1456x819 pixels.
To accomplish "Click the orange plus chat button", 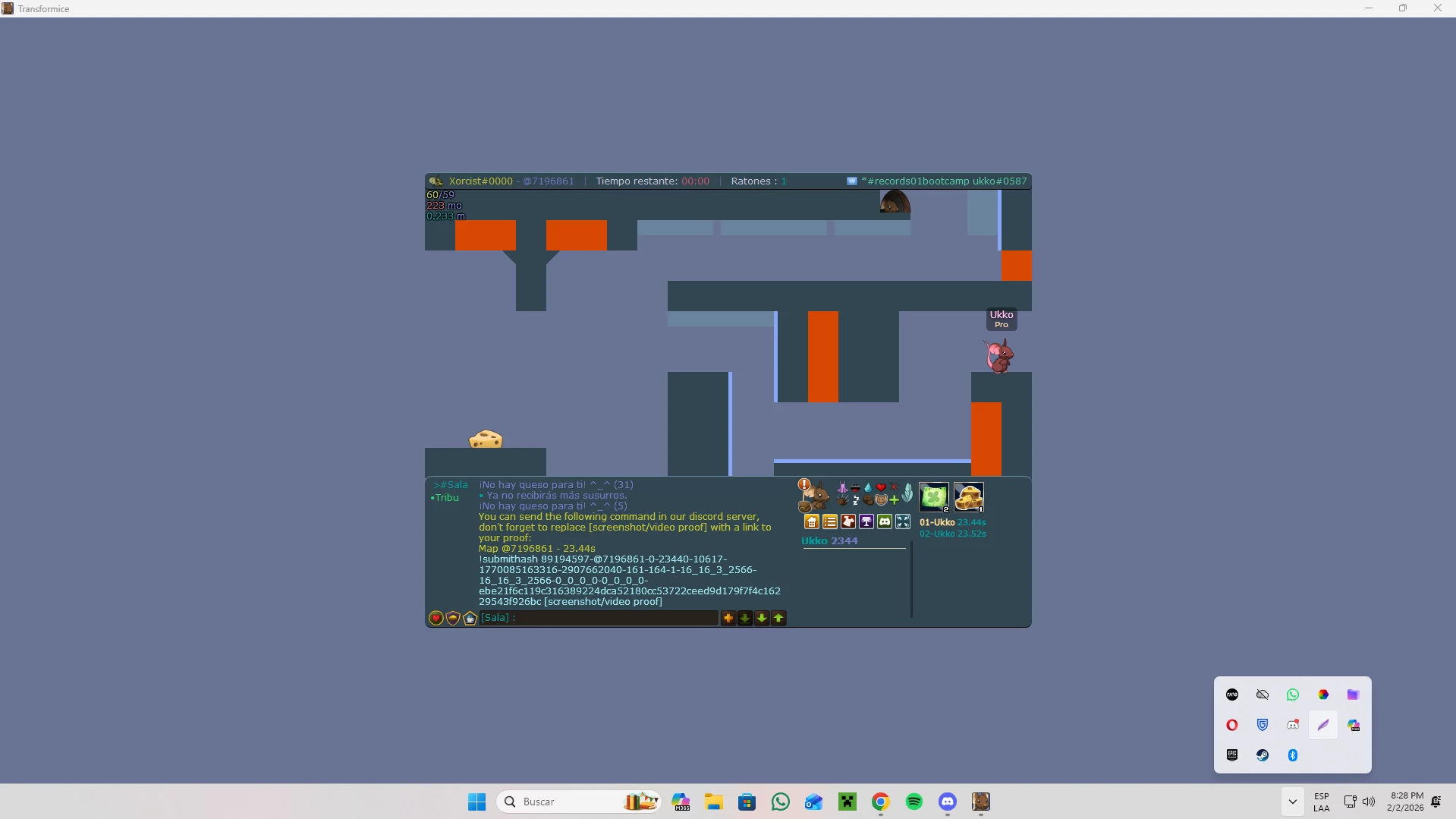I will pos(728,619).
